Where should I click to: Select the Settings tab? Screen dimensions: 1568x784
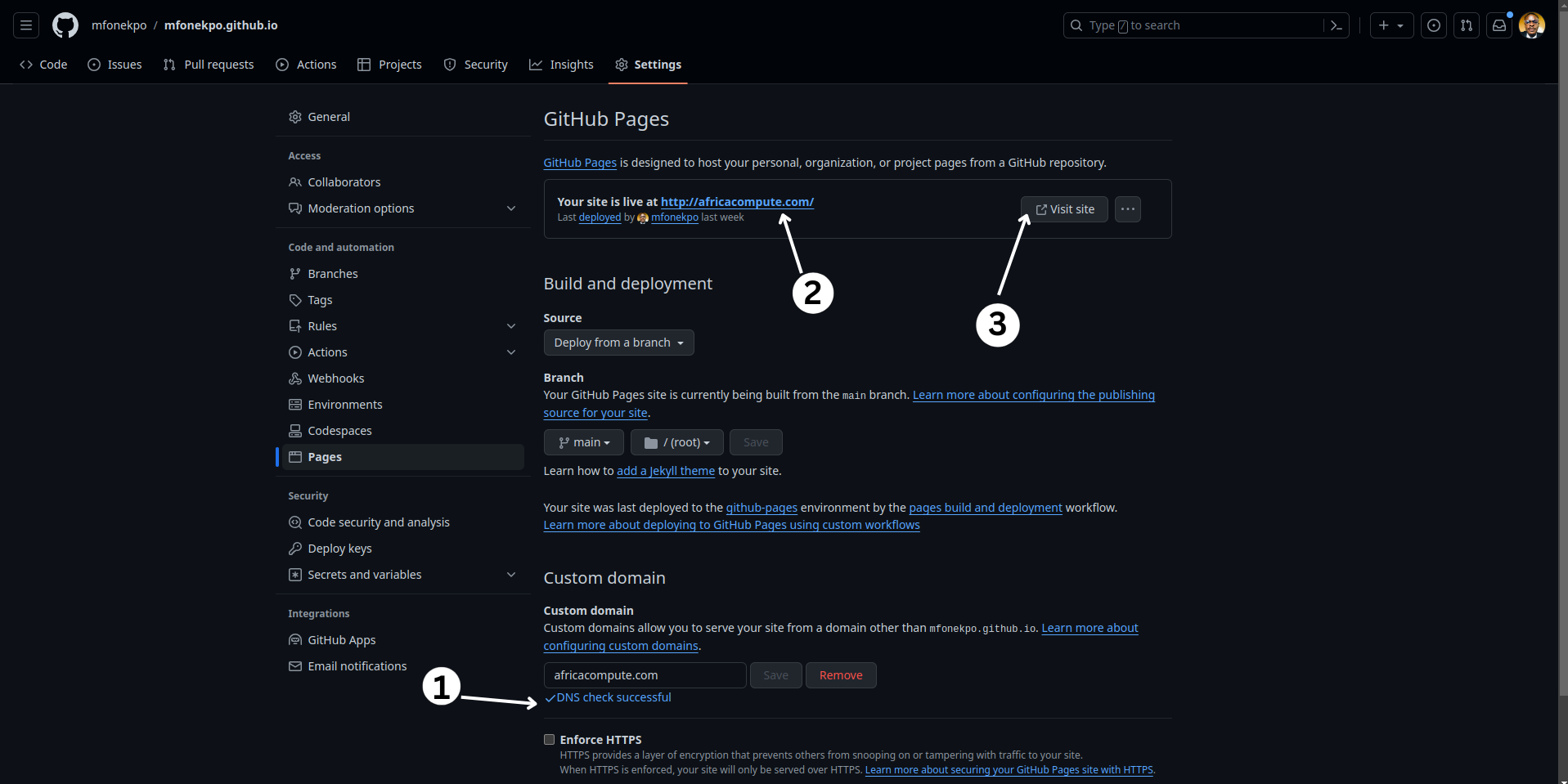[648, 65]
